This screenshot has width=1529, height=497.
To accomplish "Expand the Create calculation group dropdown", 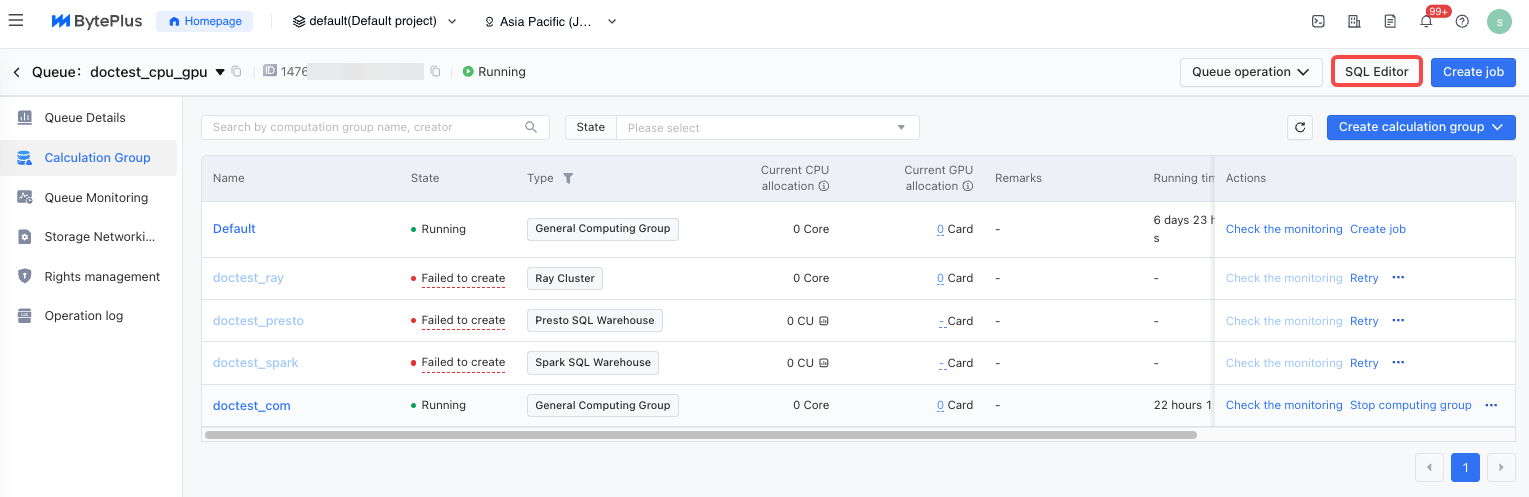I will [1420, 127].
